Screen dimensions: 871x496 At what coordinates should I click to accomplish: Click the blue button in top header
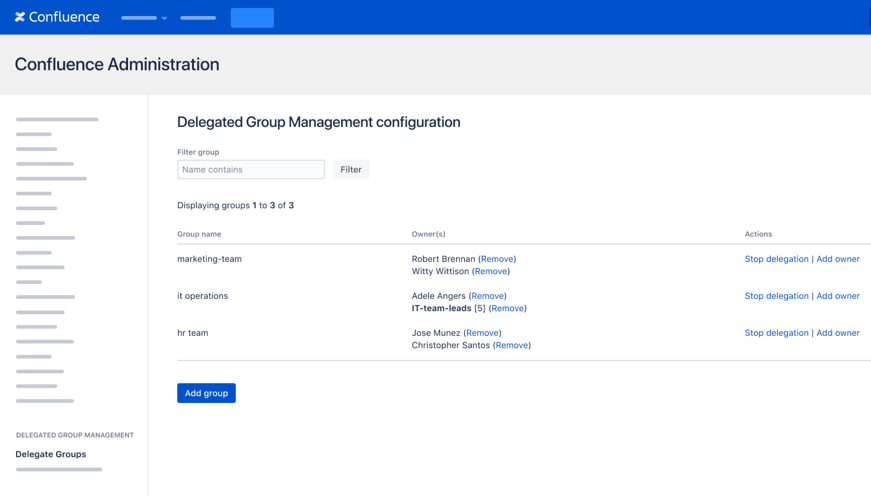[252, 18]
